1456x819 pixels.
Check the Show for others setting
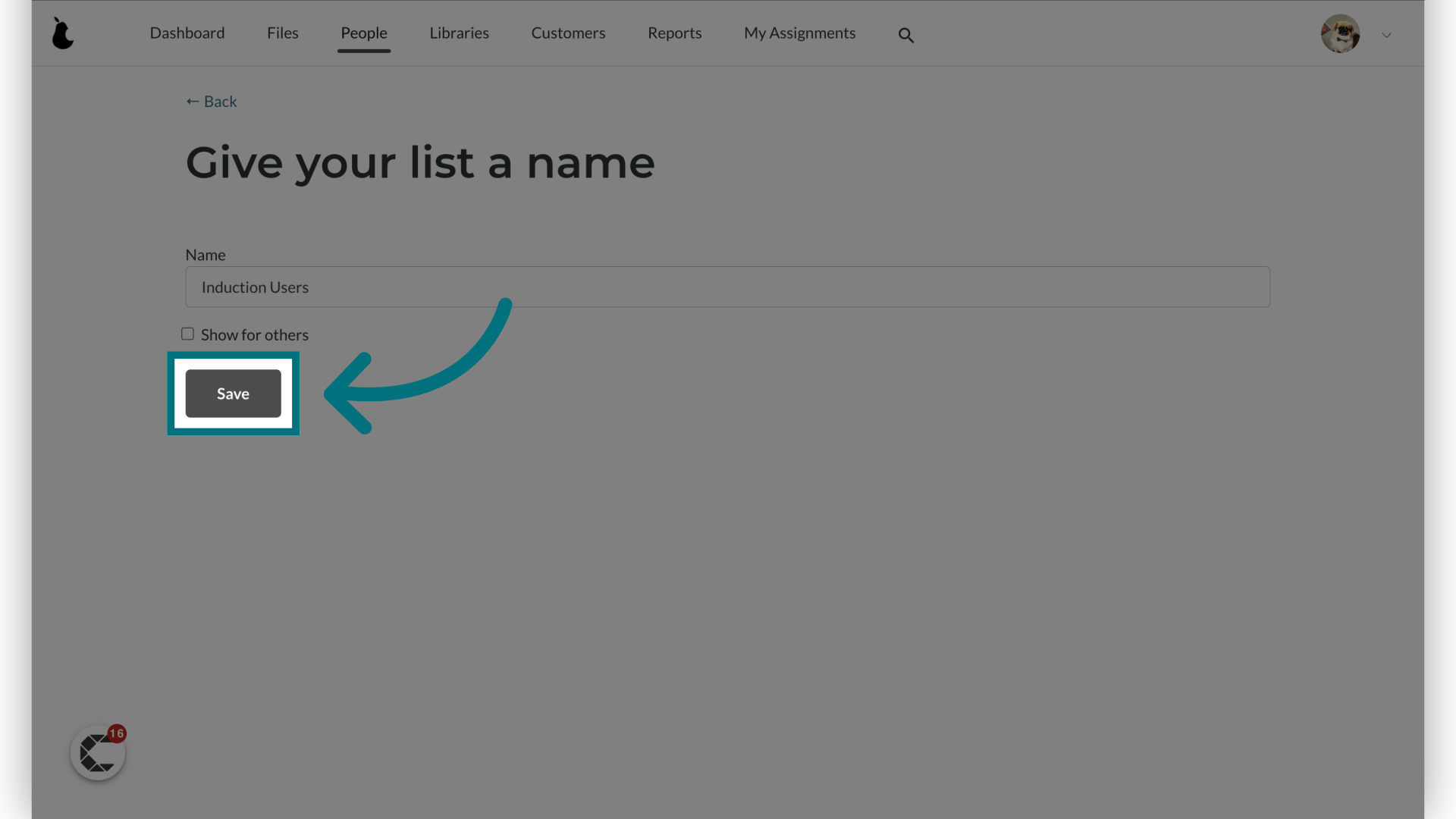tap(187, 333)
